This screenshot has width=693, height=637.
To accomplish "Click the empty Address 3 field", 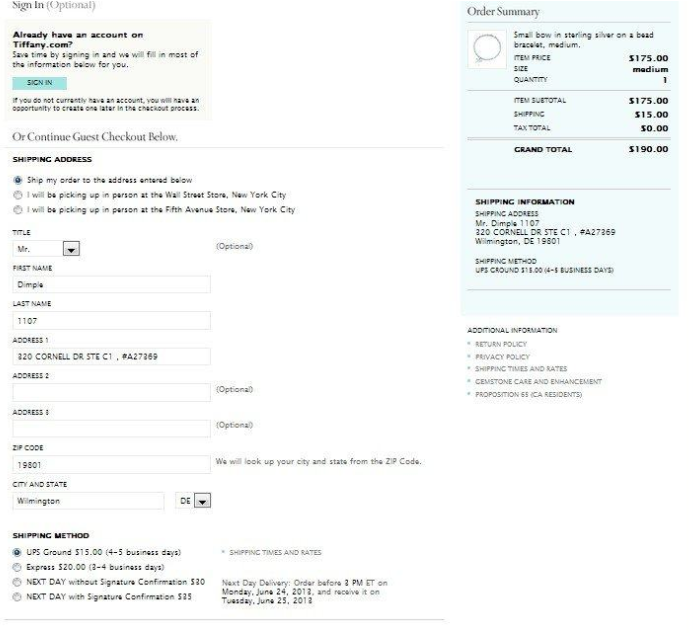I will (x=111, y=428).
